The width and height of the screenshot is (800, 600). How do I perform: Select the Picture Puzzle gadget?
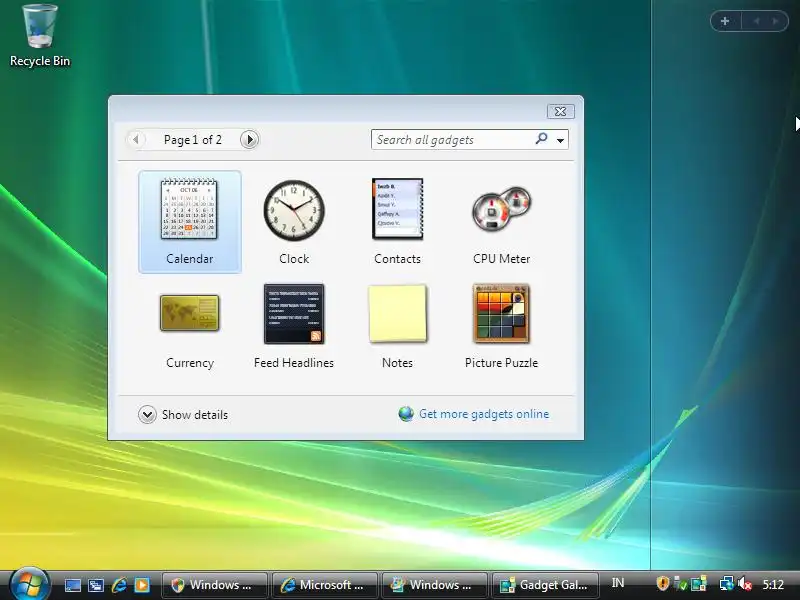click(x=502, y=326)
